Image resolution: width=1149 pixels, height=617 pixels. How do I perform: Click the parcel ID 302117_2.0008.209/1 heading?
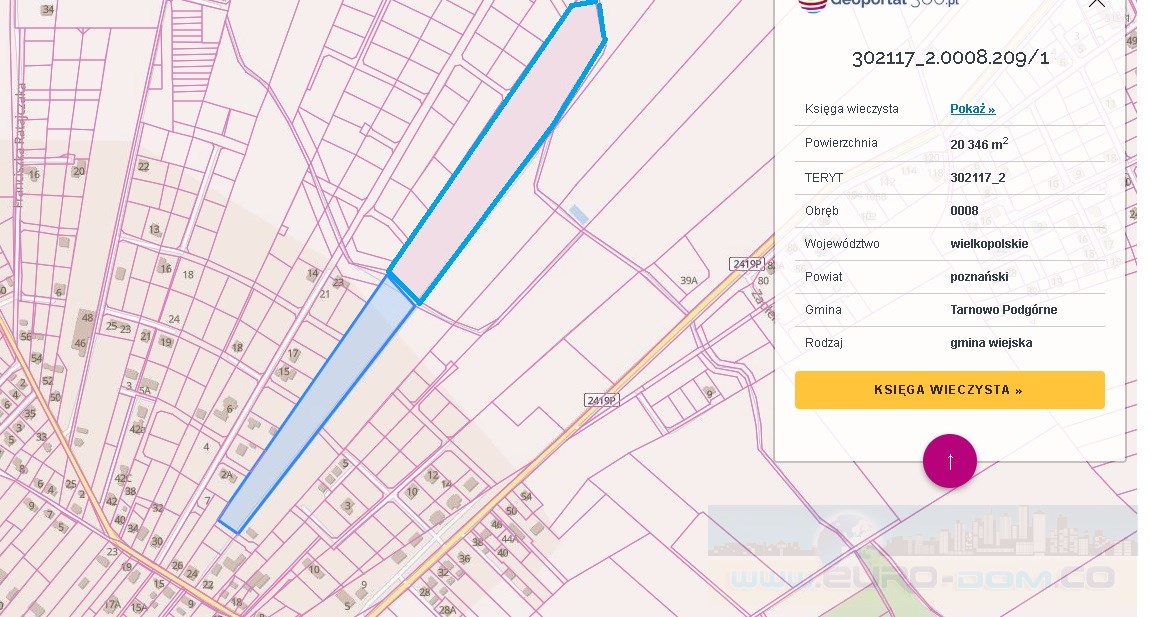(950, 58)
